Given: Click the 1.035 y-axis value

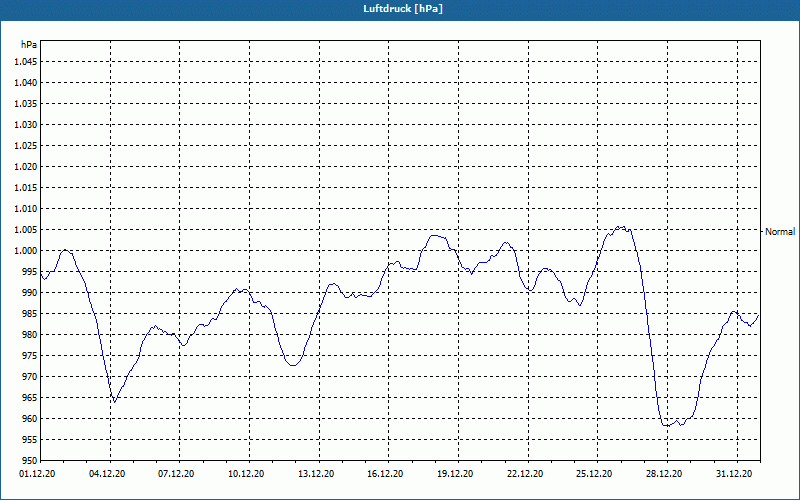Looking at the screenshot, I should pos(26,104).
